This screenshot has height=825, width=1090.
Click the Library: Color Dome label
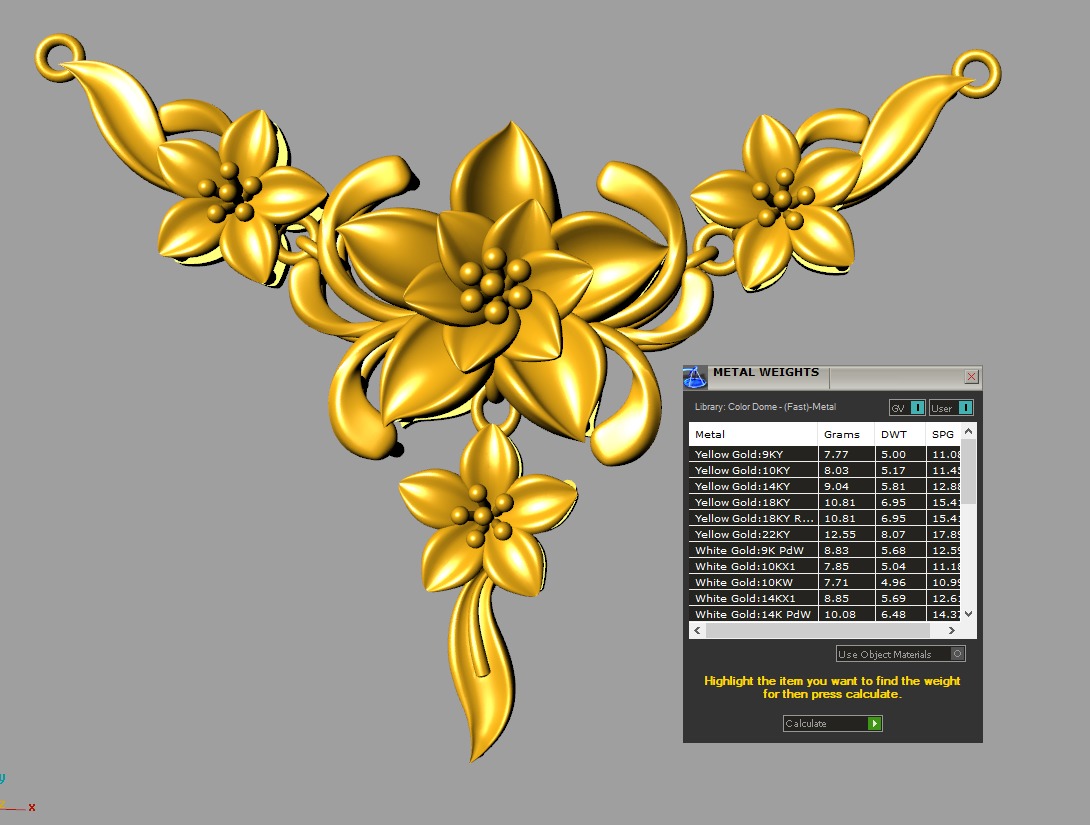[x=765, y=407]
